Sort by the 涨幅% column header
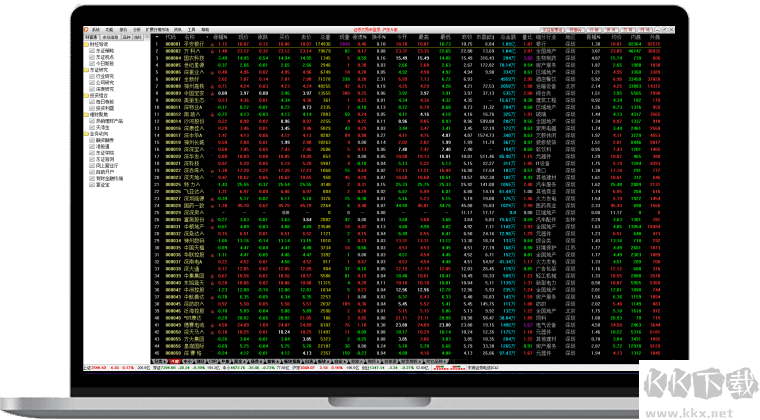The image size is (760, 420). (219, 38)
